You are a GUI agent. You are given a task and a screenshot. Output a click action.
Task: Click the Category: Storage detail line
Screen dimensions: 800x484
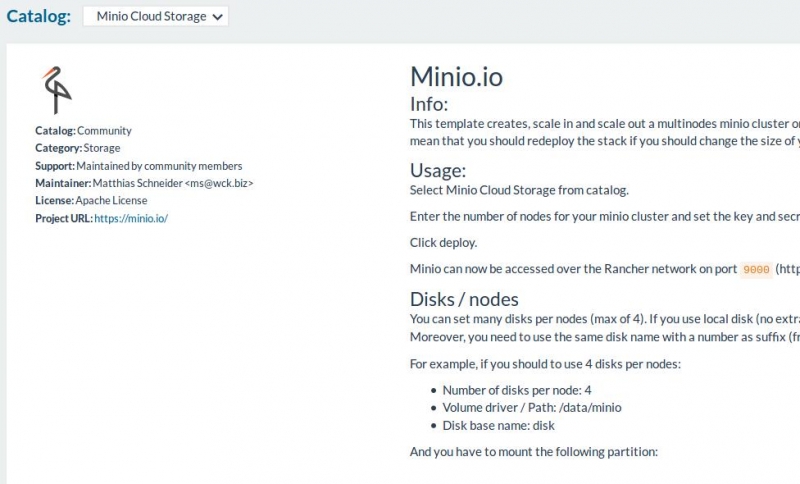coord(78,148)
